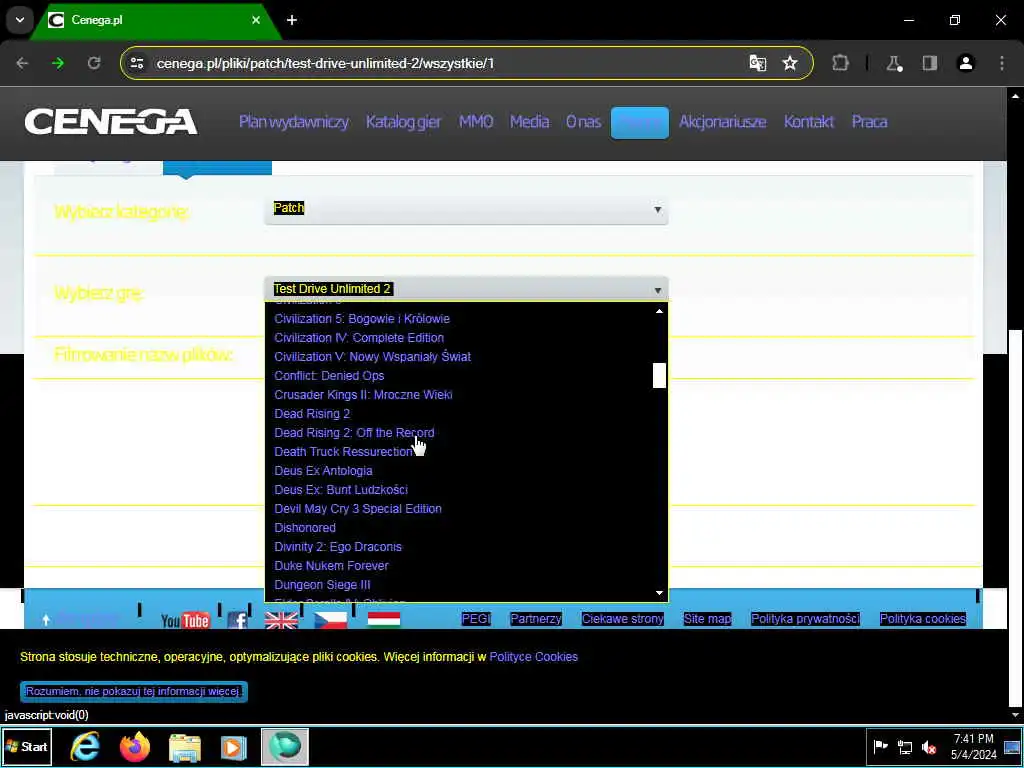
Task: Select Dead Rising 2: Off the Record
Action: [354, 432]
